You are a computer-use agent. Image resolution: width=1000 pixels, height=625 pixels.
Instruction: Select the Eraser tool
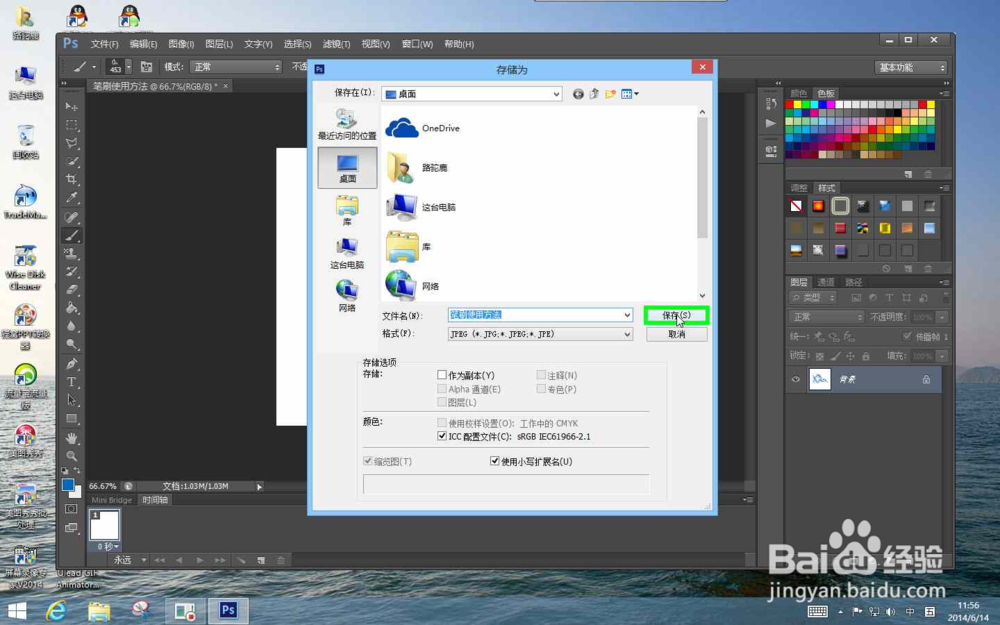(x=71, y=290)
